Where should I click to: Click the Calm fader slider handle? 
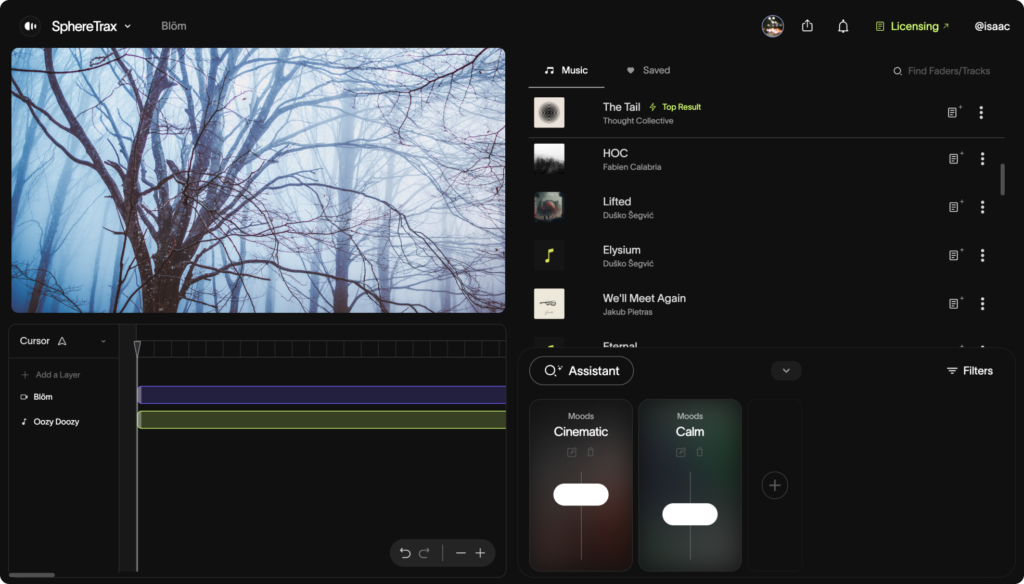(x=690, y=514)
